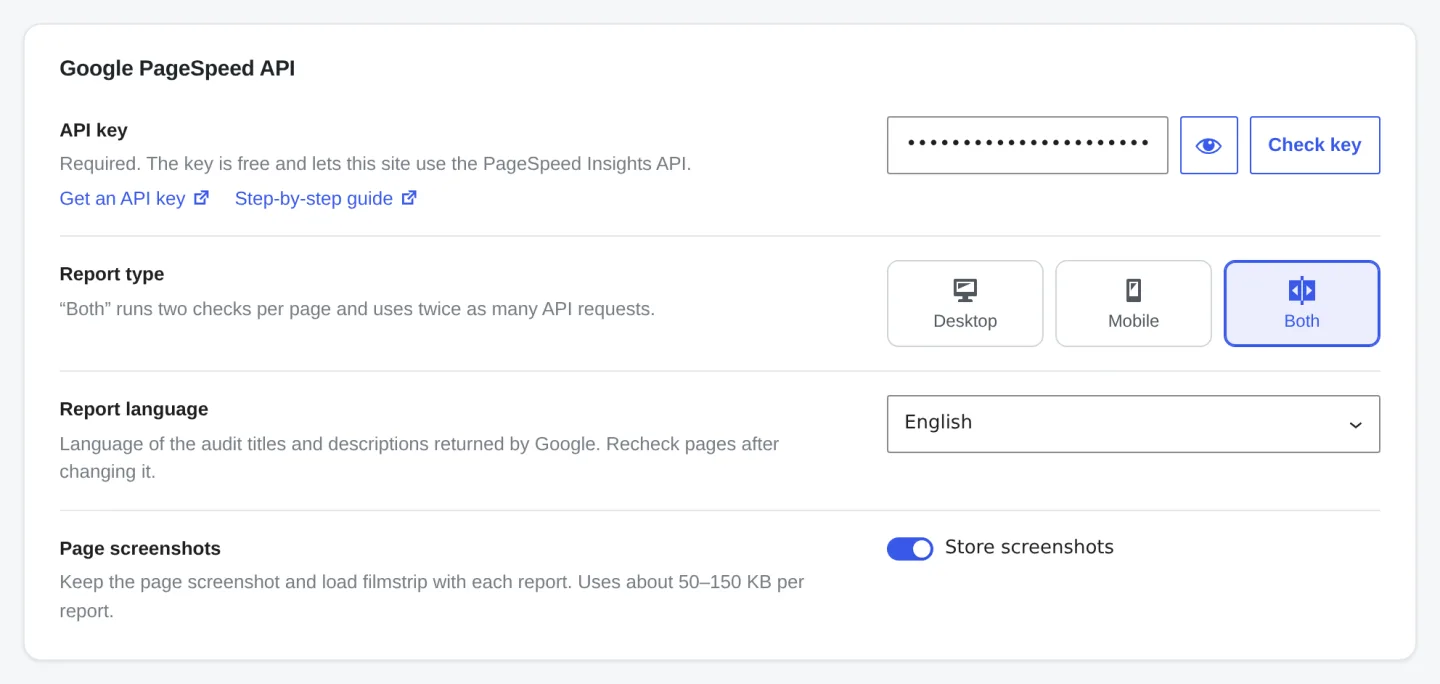Click the Report type setting label

pyautogui.click(x=112, y=274)
